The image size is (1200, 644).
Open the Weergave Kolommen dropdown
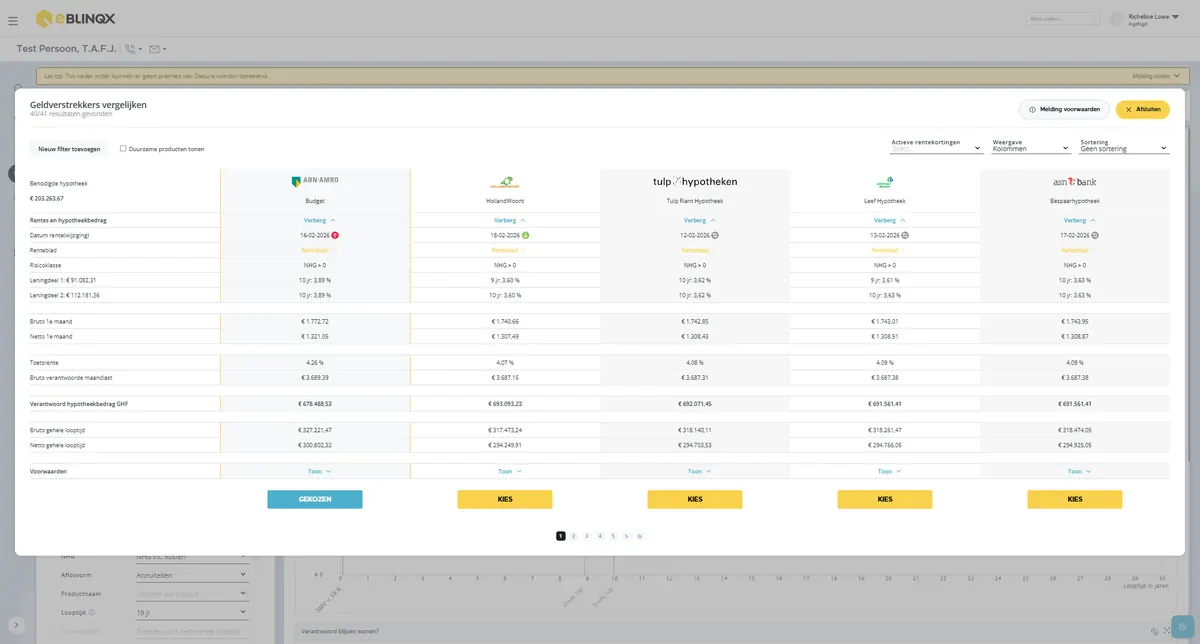pyautogui.click(x=1031, y=146)
